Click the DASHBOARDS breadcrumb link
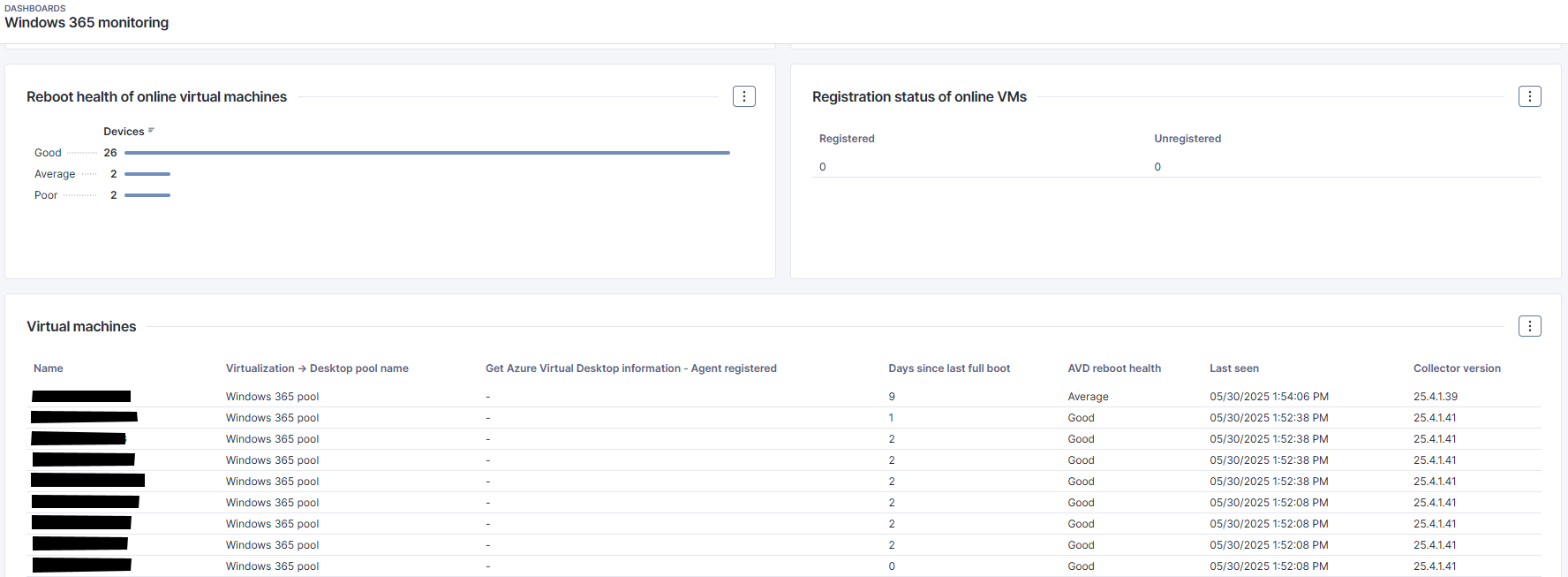 click(x=35, y=8)
